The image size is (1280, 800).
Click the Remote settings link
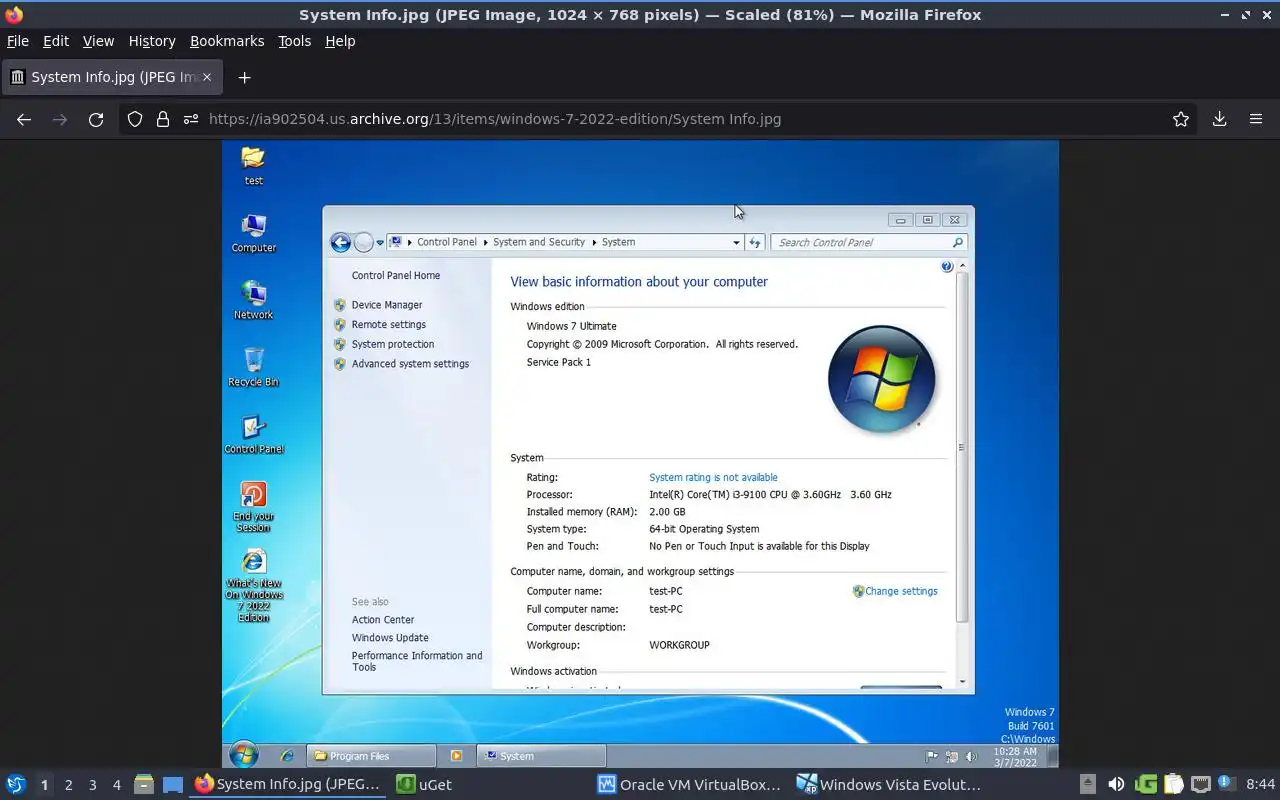click(388, 324)
